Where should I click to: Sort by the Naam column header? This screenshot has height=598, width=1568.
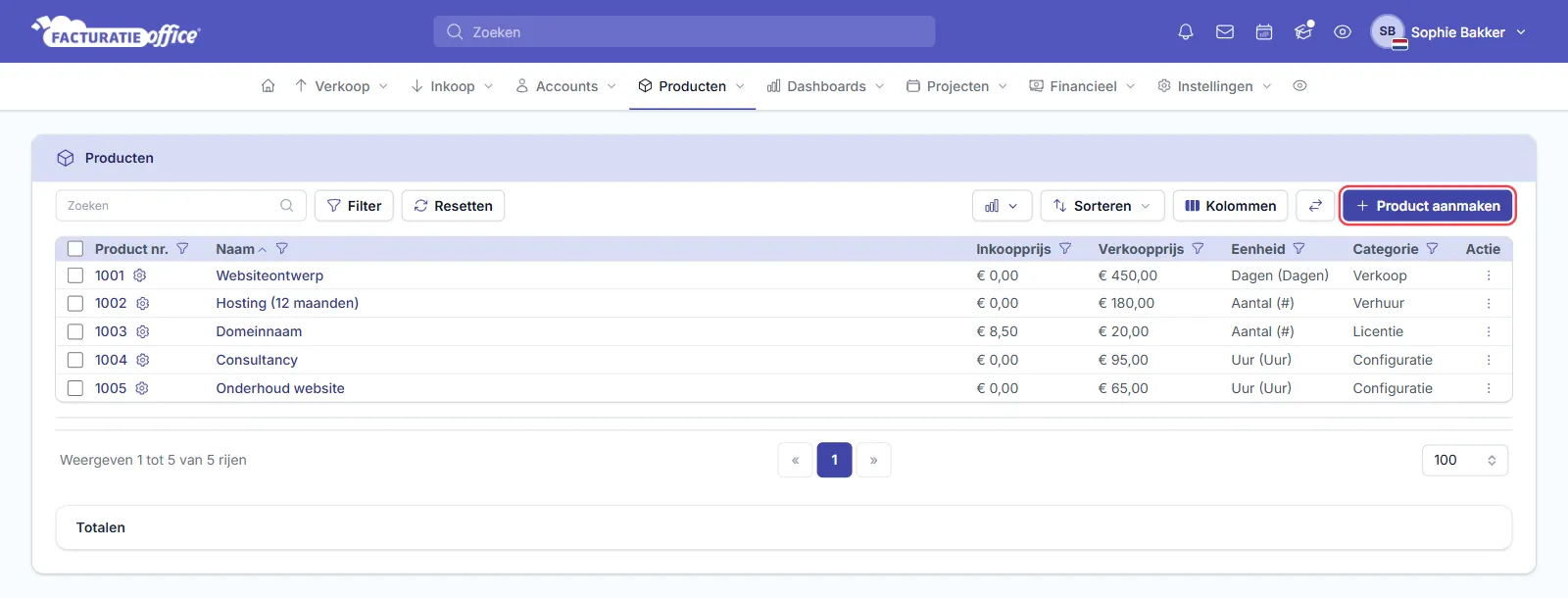click(235, 249)
